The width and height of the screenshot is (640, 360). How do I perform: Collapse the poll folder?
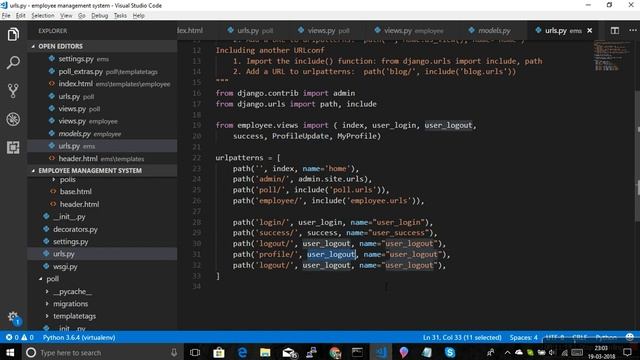point(102,279)
